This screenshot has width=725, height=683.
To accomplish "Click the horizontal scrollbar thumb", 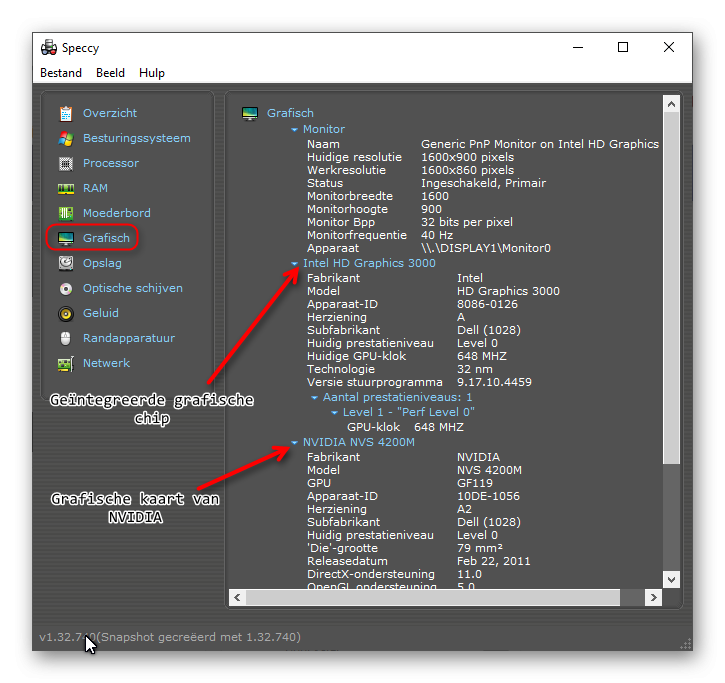I will coord(433,597).
